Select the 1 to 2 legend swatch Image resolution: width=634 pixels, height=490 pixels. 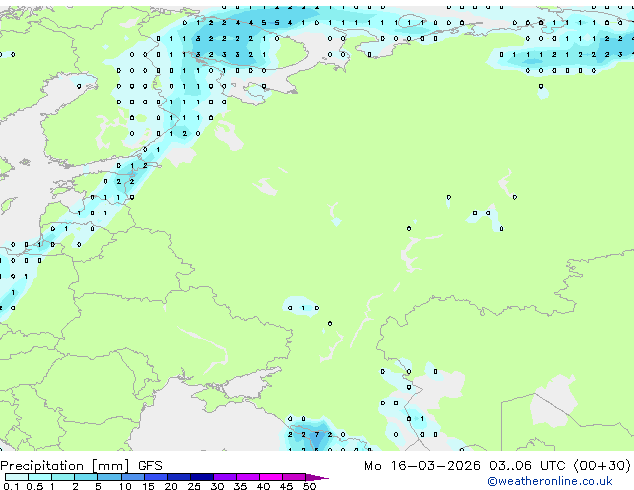coord(63,477)
